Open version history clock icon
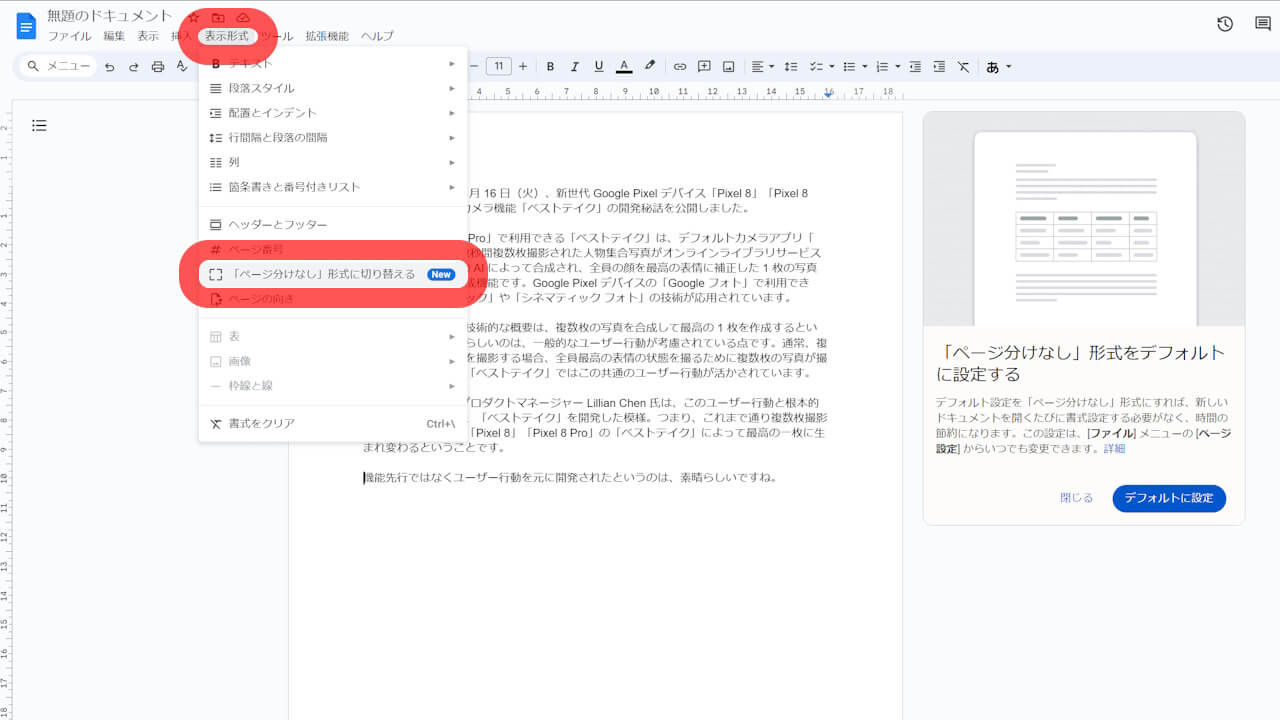This screenshot has height=720, width=1280. [x=1225, y=24]
